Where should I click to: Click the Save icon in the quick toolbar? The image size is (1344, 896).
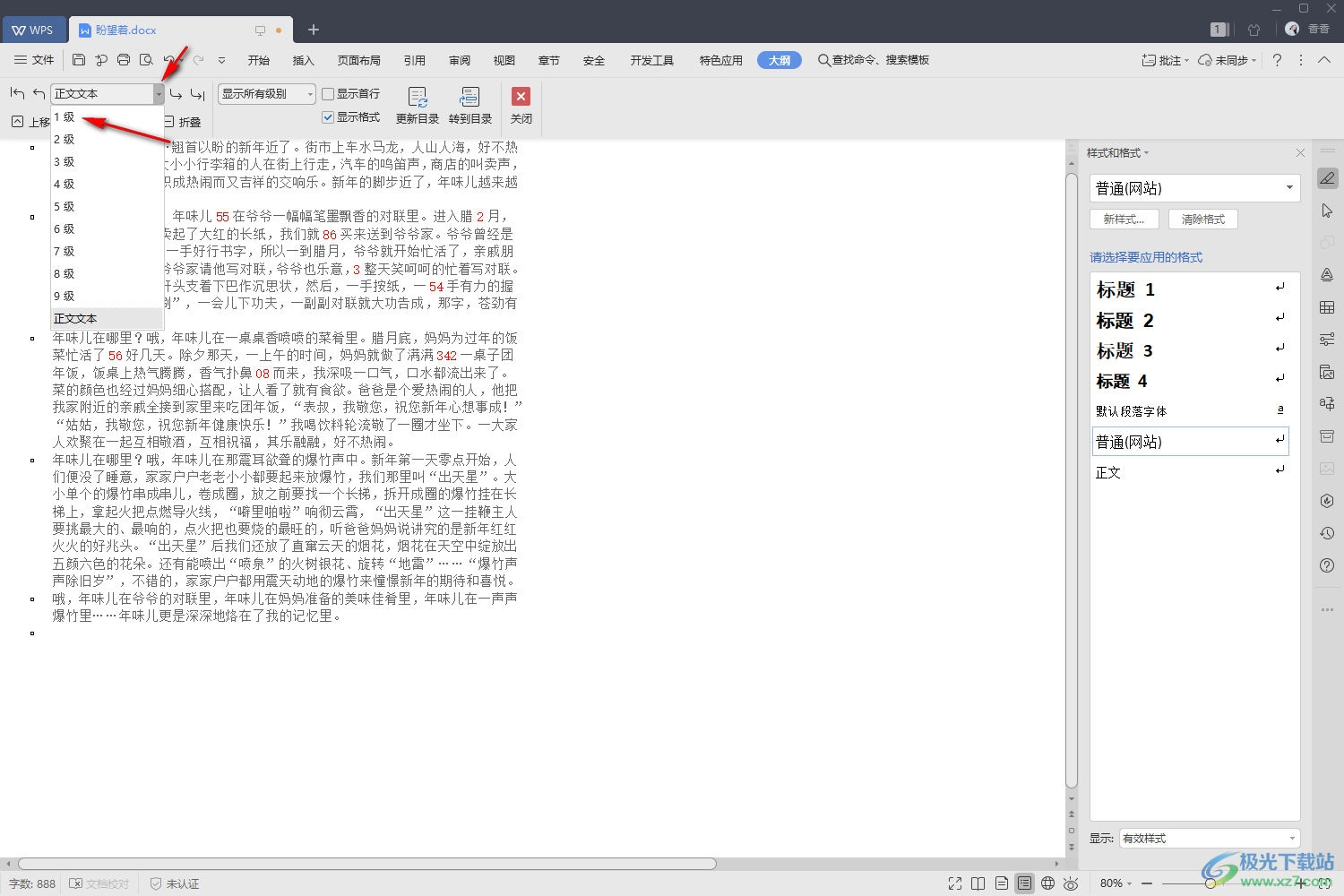[x=79, y=60]
